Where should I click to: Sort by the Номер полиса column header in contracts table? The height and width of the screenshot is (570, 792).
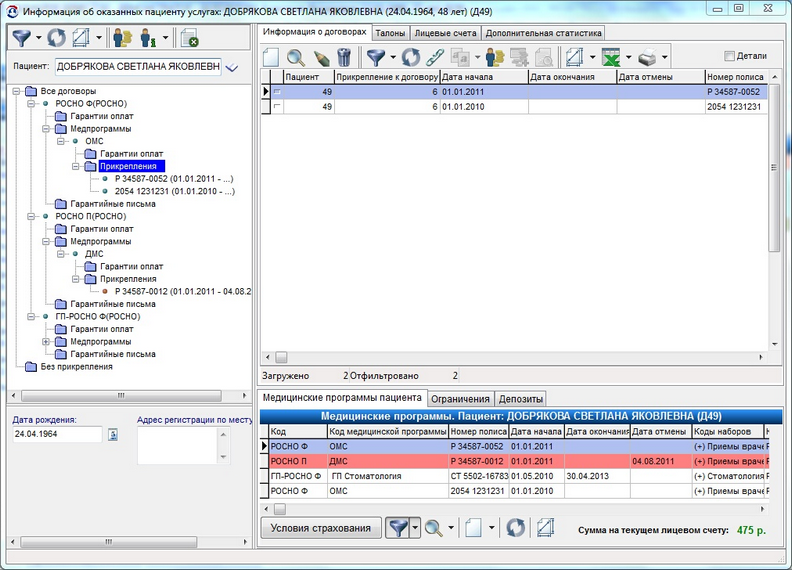(x=735, y=77)
